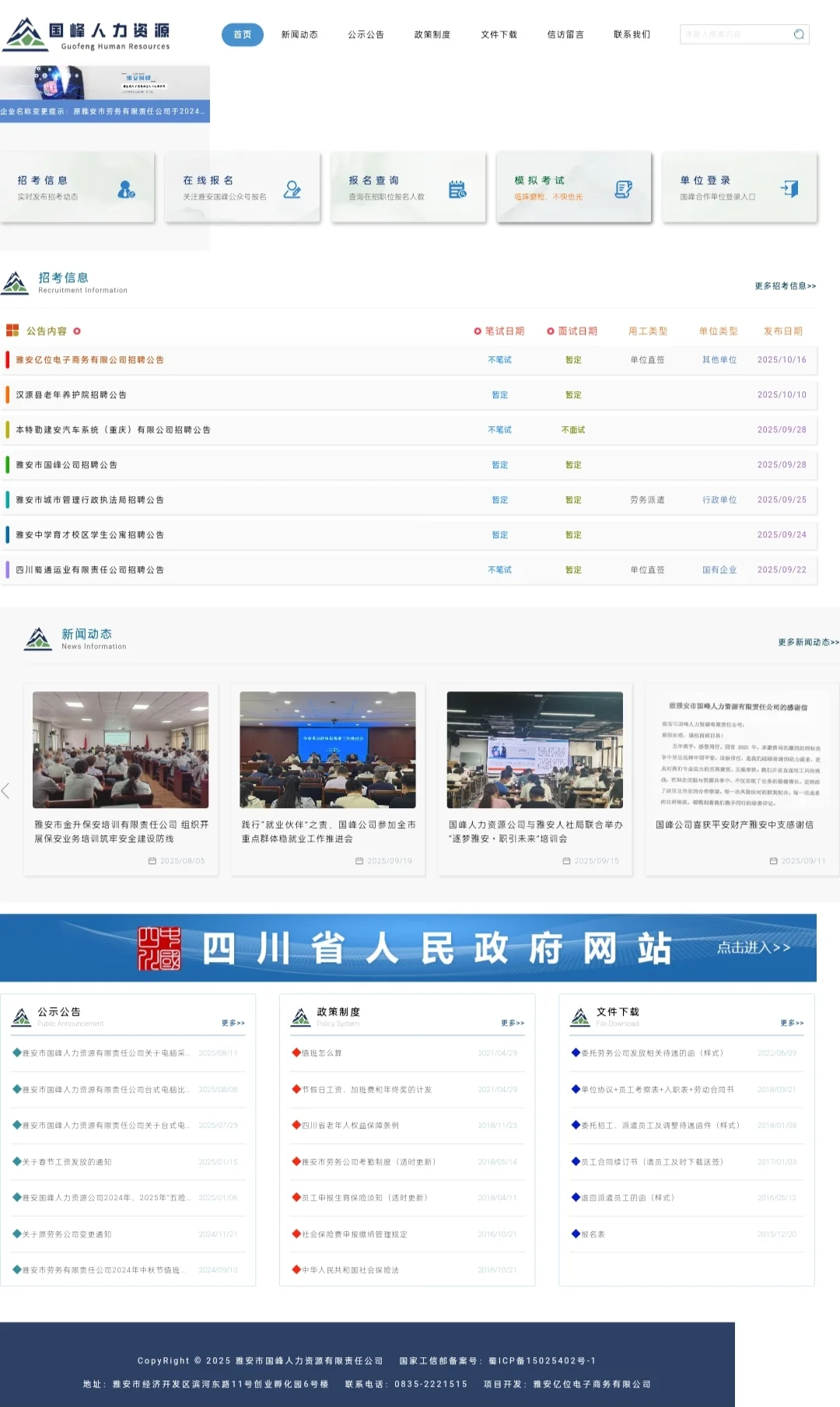Open news thumbnail for 就业伙伴 meeting
The height and width of the screenshot is (1407, 840).
[327, 750]
